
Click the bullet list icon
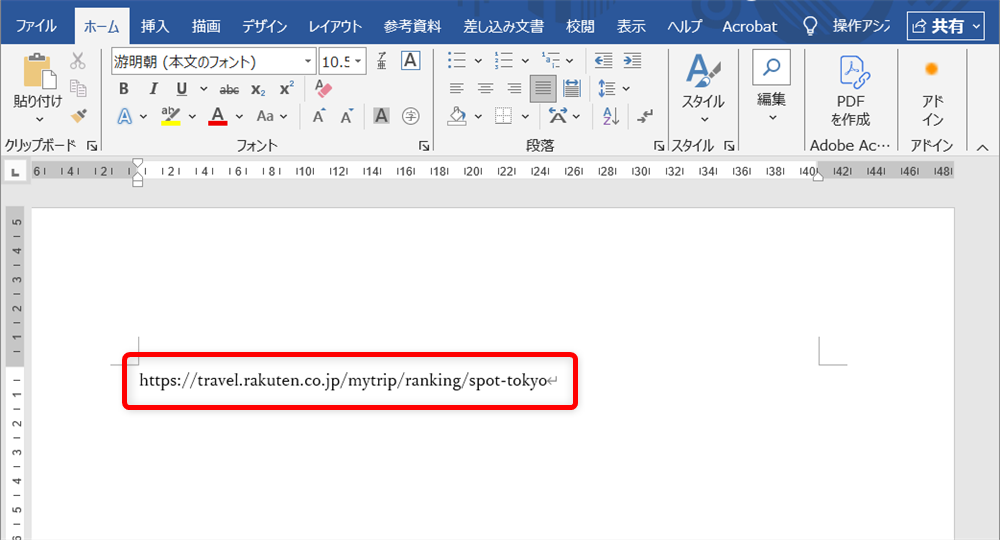(x=457, y=61)
